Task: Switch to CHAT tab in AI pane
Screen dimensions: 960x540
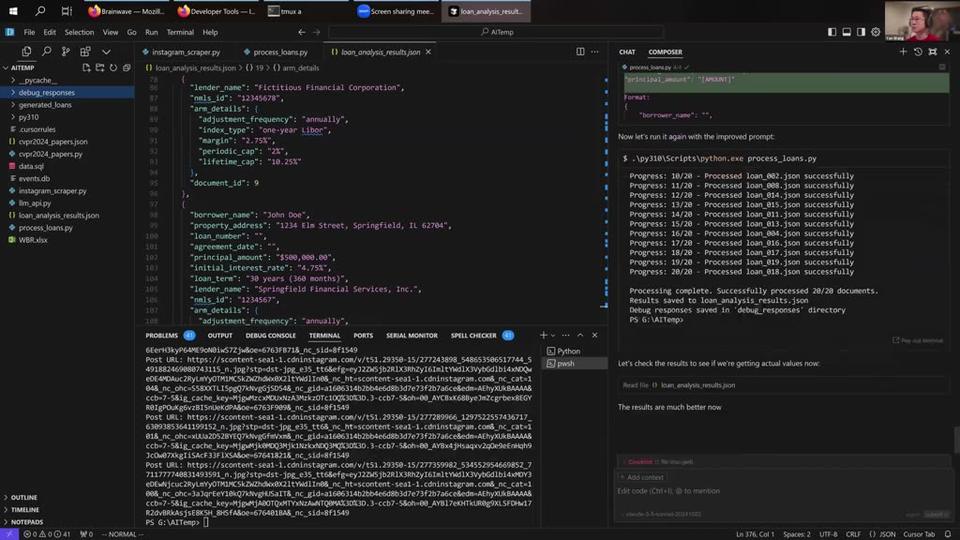Action: [x=627, y=52]
